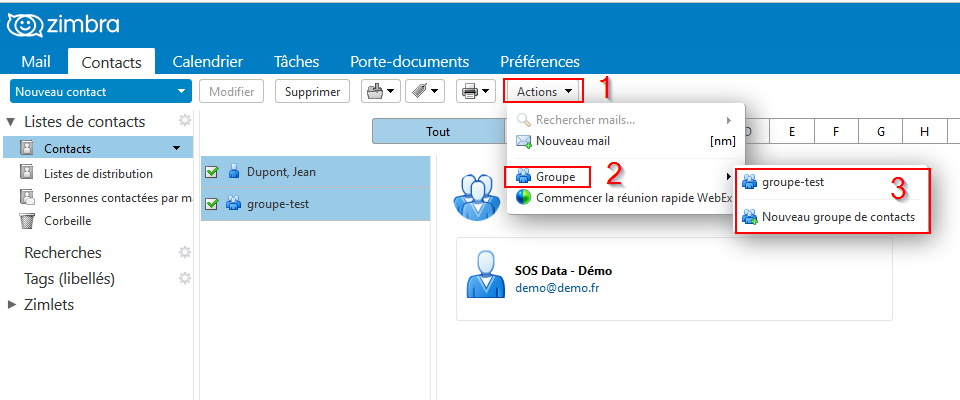Select Nouveau groupe de contacts menu entry
This screenshot has height=400, width=960.
coord(837,216)
